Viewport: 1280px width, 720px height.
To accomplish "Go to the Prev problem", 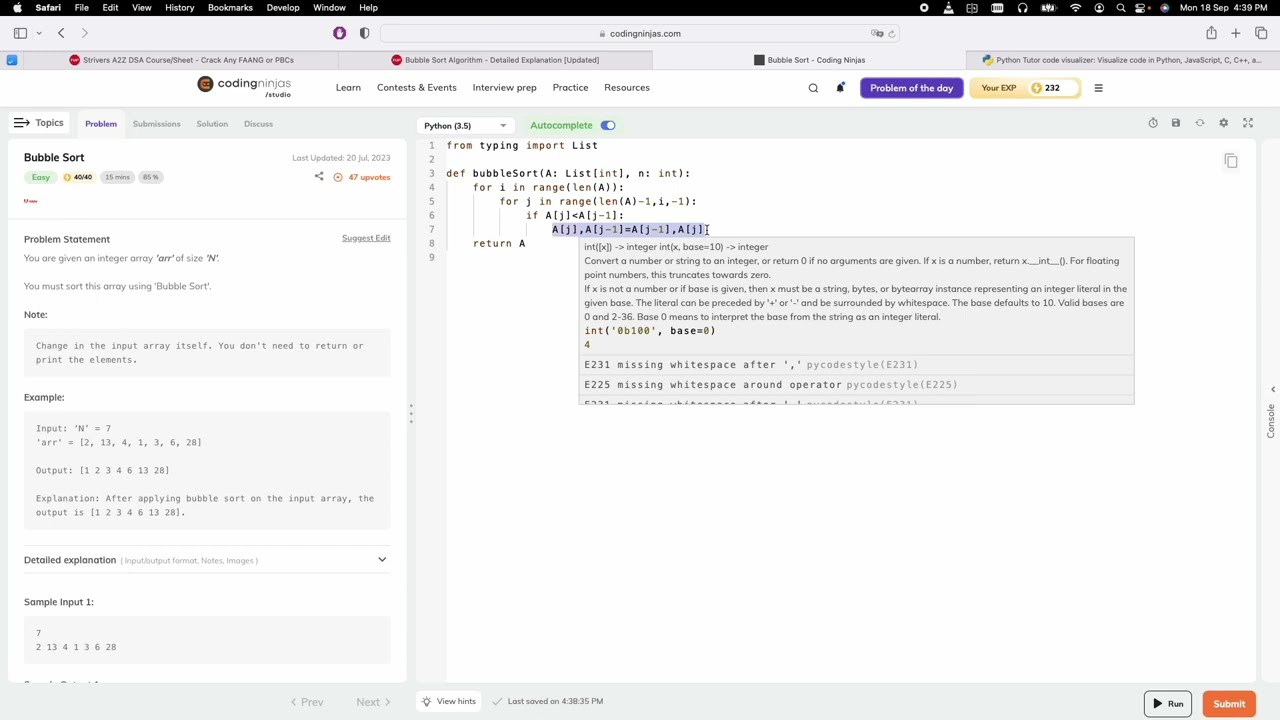I will click(307, 702).
